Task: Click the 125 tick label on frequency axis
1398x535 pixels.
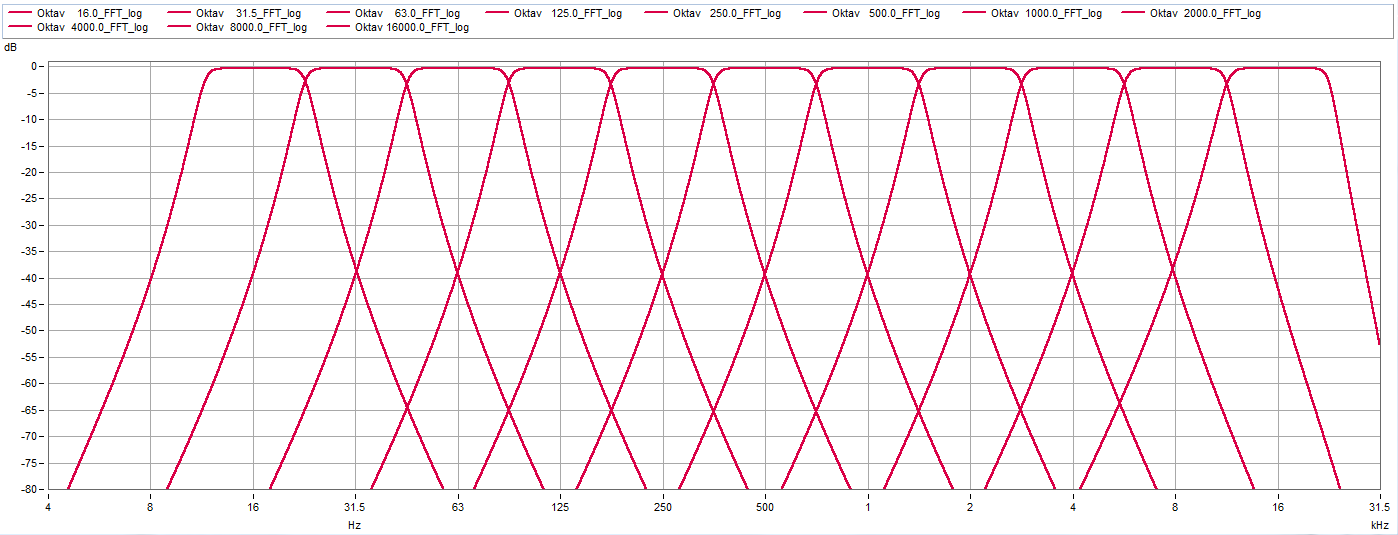Action: point(560,507)
